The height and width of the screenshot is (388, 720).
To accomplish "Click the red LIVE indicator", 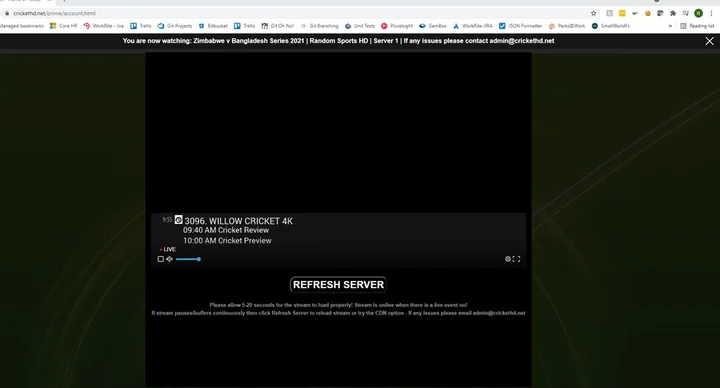I will click(168, 249).
